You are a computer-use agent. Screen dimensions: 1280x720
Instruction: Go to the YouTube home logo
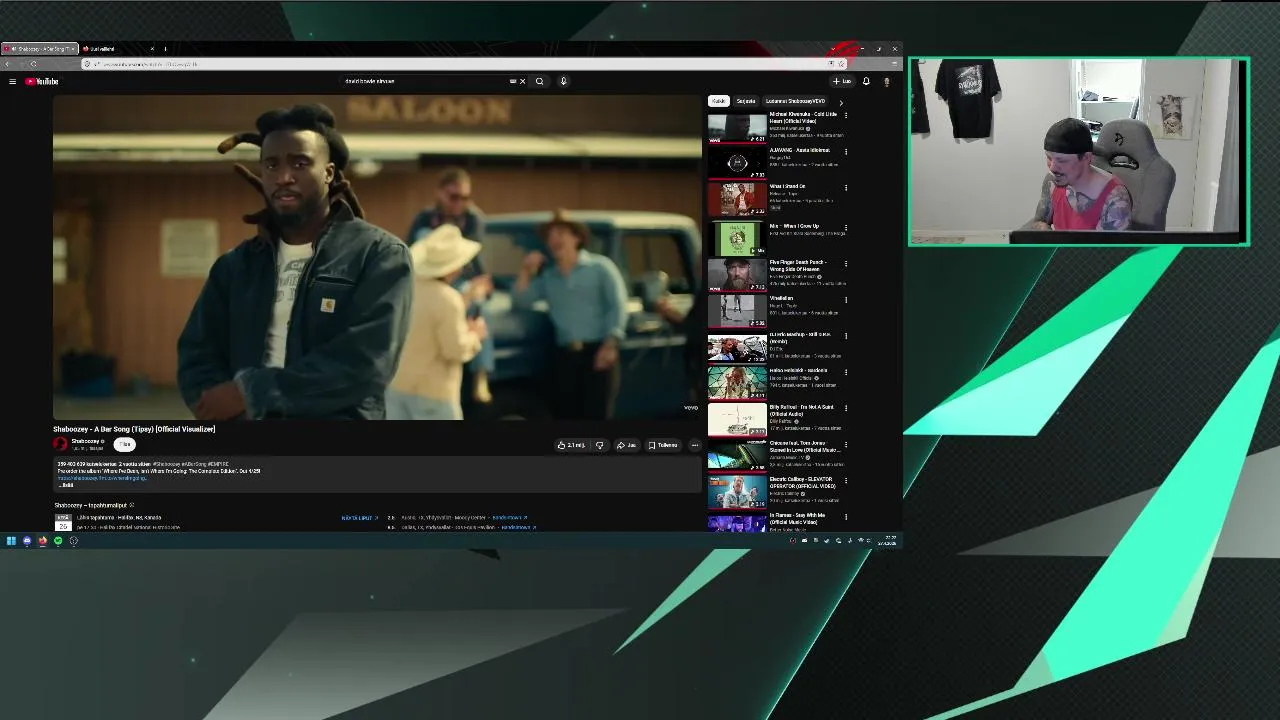[42, 81]
